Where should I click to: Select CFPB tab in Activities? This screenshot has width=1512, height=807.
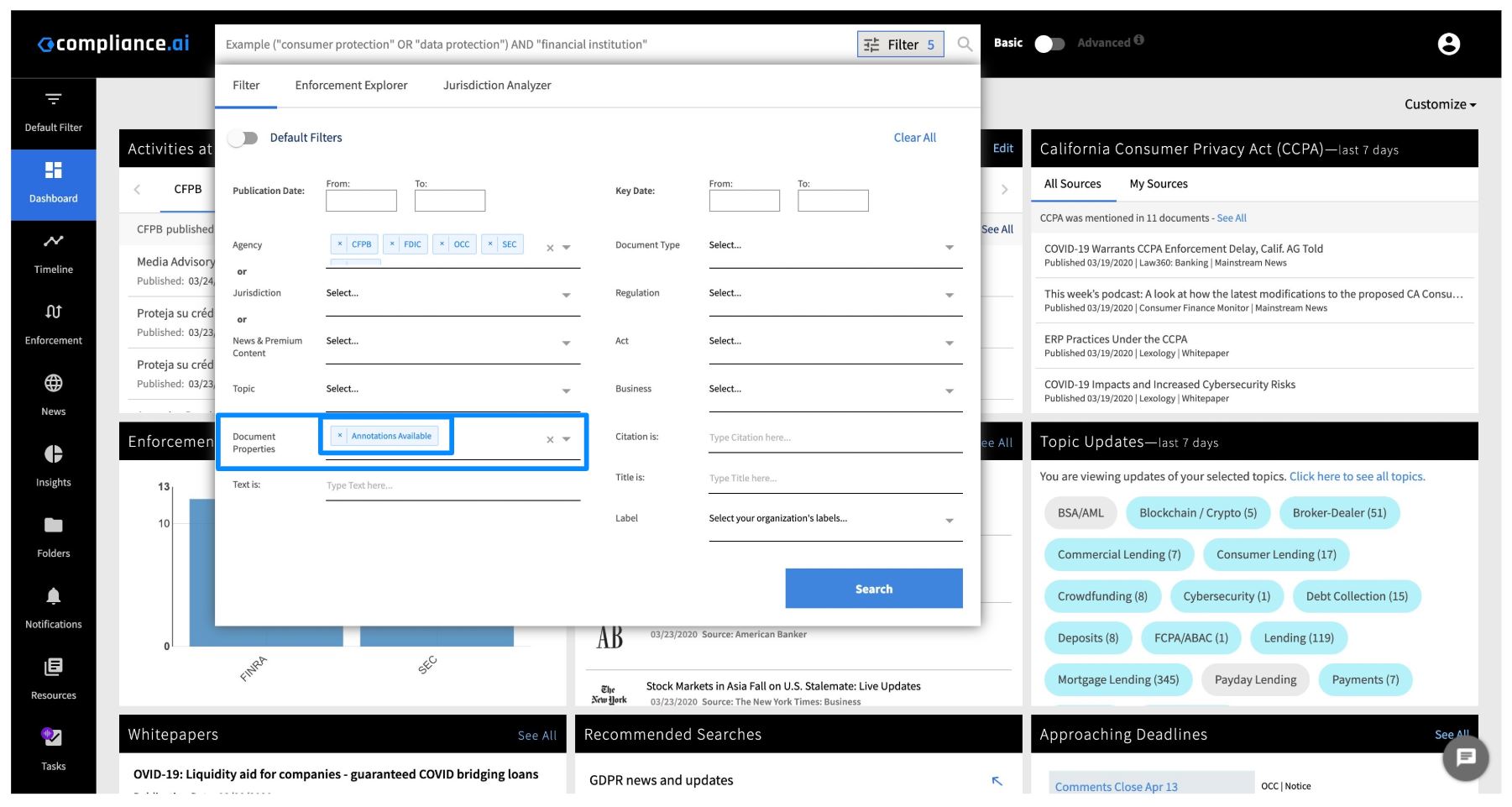[188, 189]
